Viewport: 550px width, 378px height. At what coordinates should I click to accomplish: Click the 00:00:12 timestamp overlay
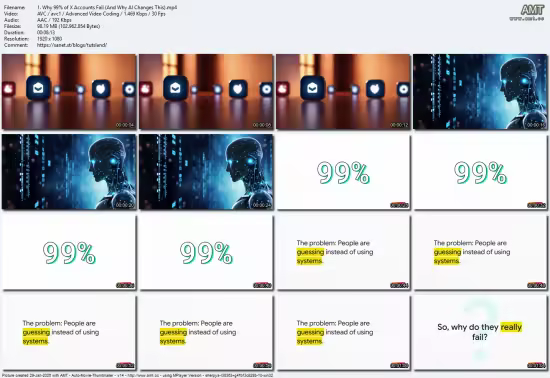coord(399,125)
